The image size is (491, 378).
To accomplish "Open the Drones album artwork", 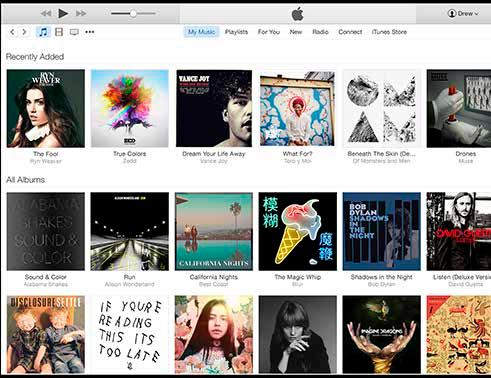I will tap(459, 108).
